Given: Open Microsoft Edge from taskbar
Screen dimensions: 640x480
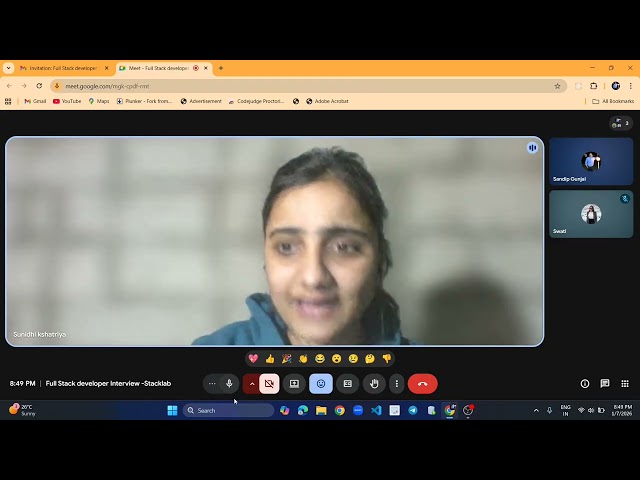Looking at the screenshot, I should pyautogui.click(x=303, y=411).
